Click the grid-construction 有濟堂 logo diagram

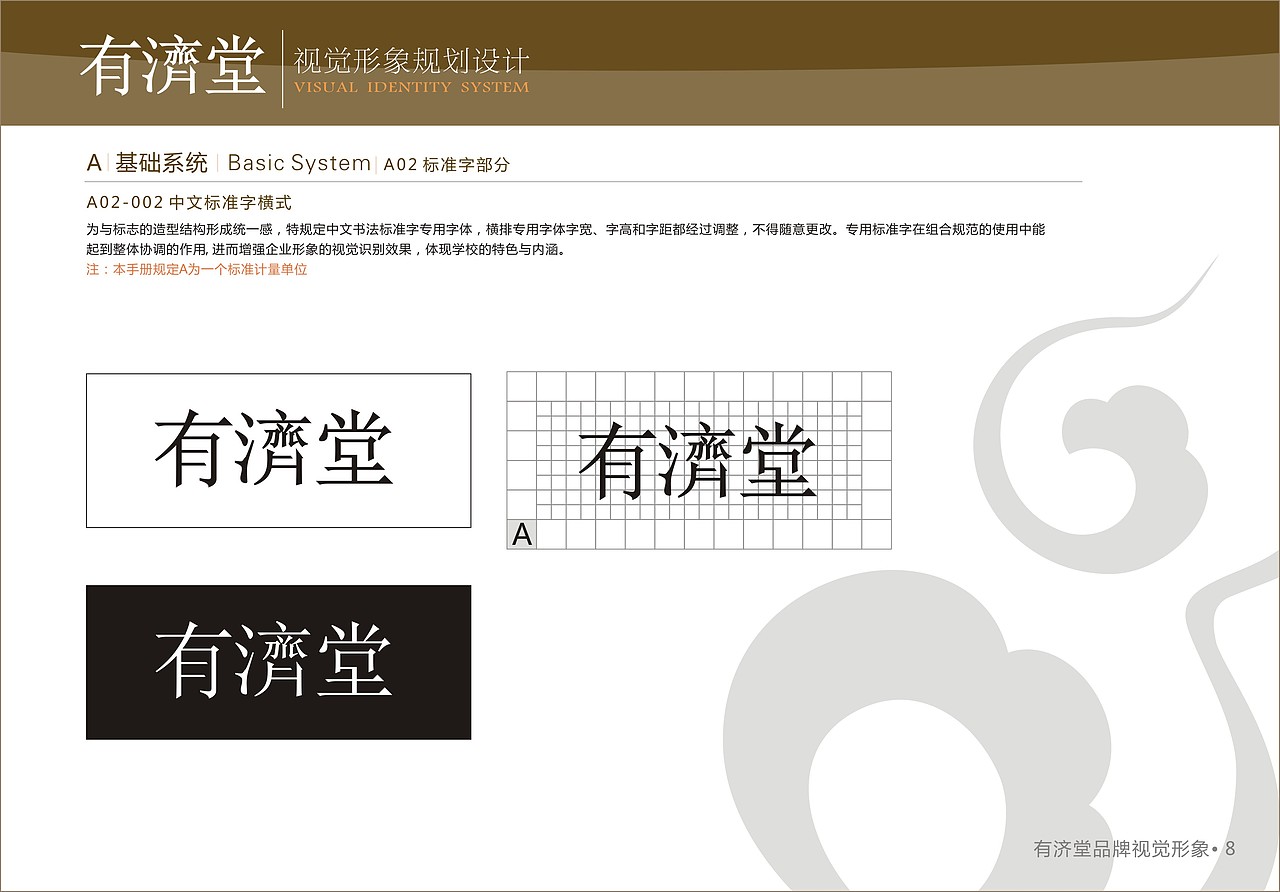[x=699, y=460]
